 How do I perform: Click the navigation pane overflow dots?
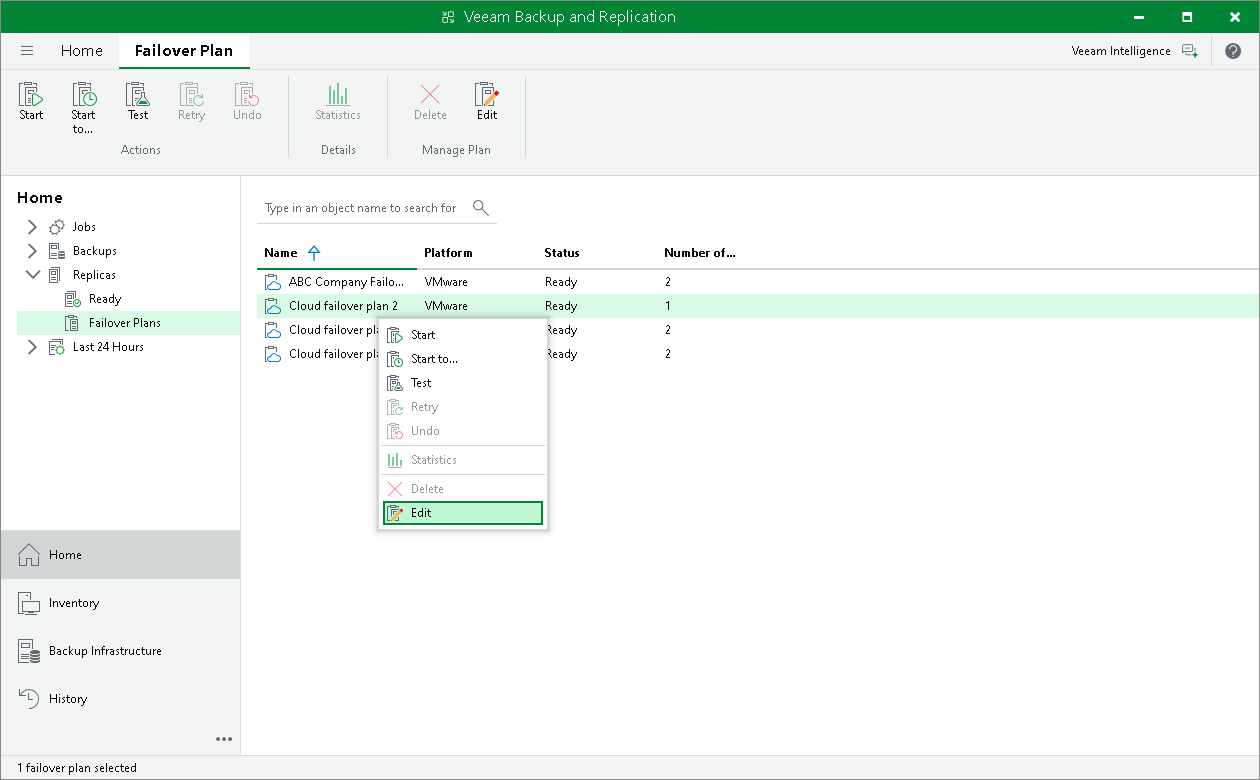click(x=224, y=739)
